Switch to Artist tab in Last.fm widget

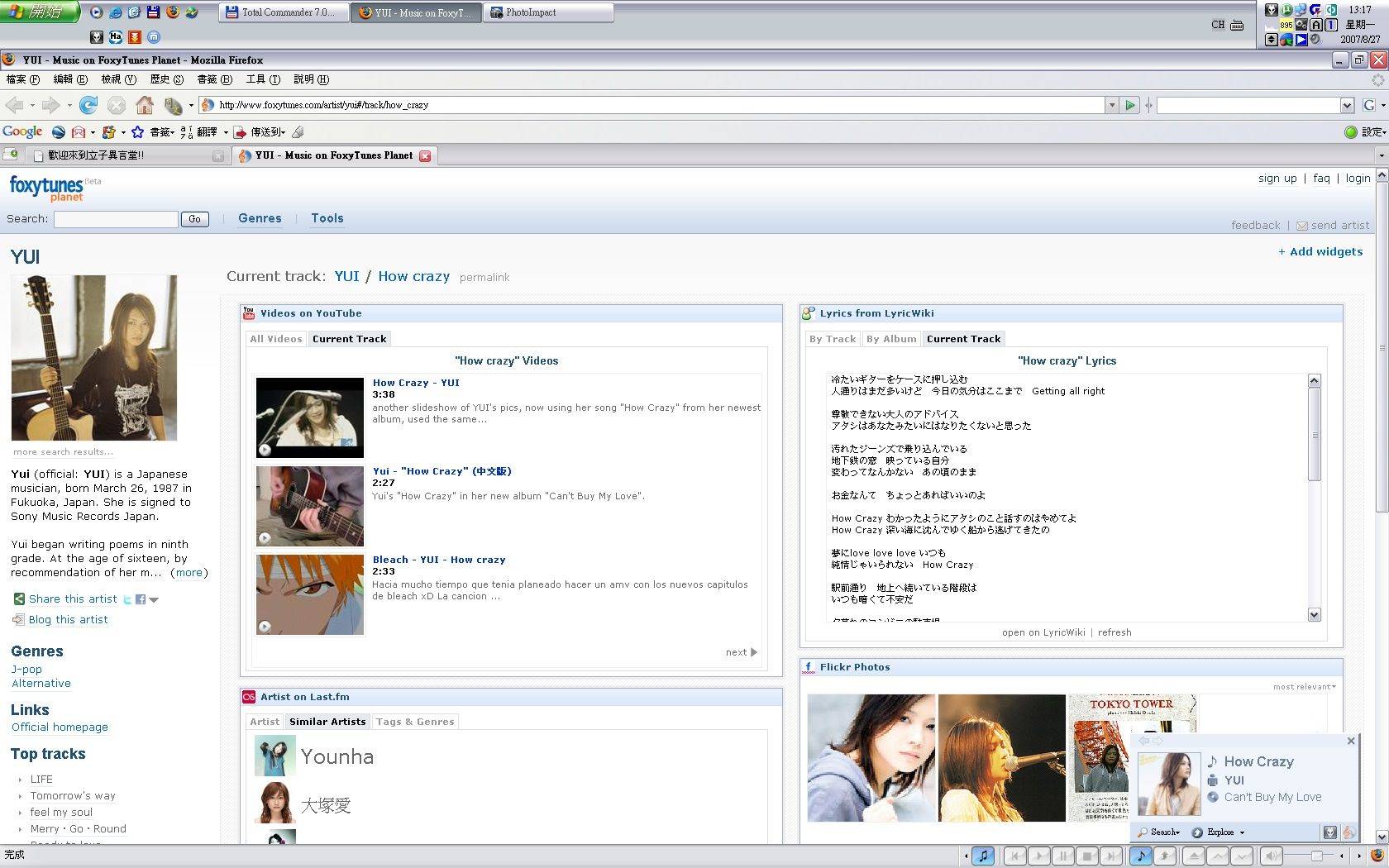tap(265, 722)
